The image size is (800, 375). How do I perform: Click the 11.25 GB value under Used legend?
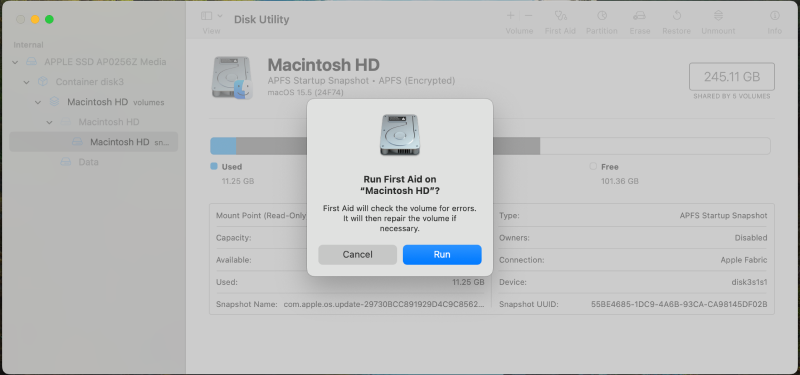pos(238,181)
